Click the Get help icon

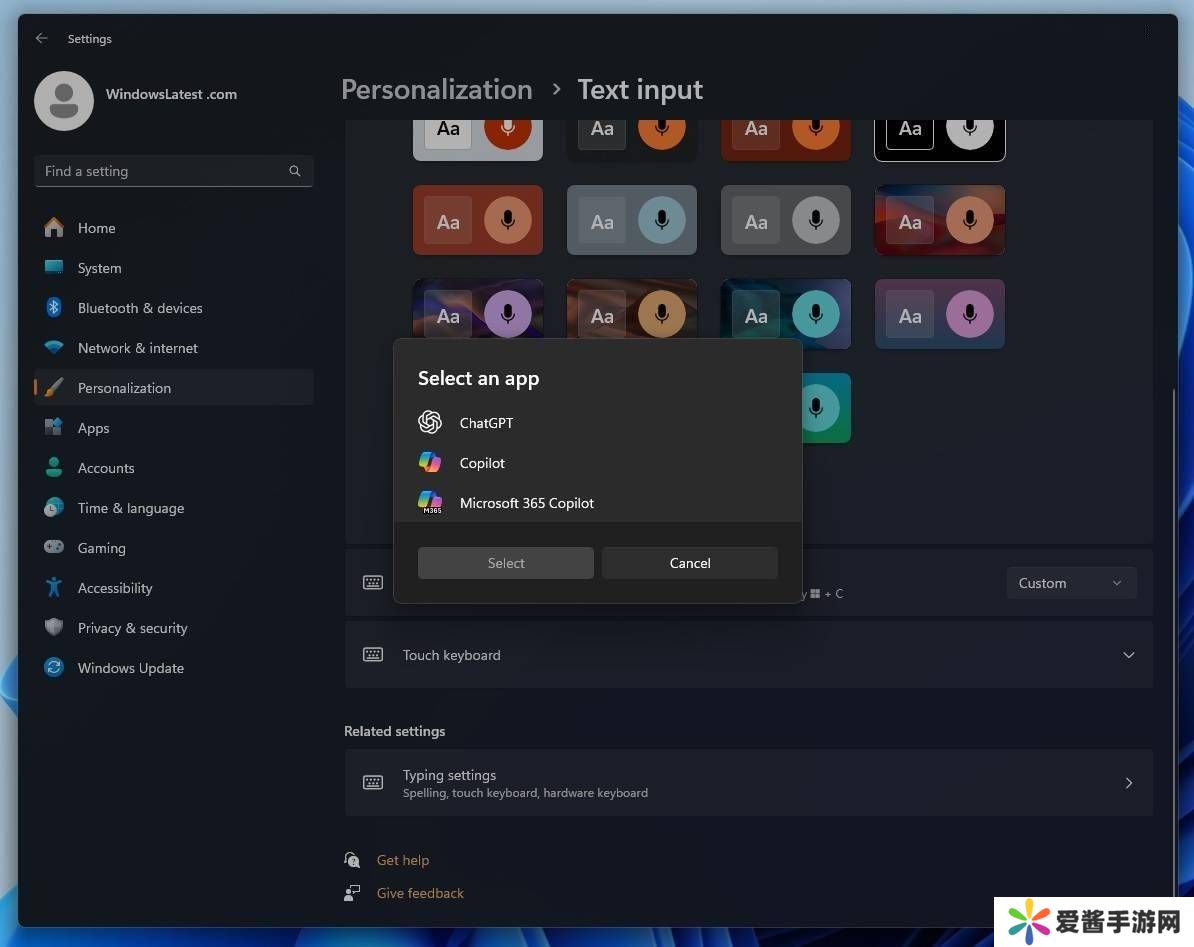[352, 860]
